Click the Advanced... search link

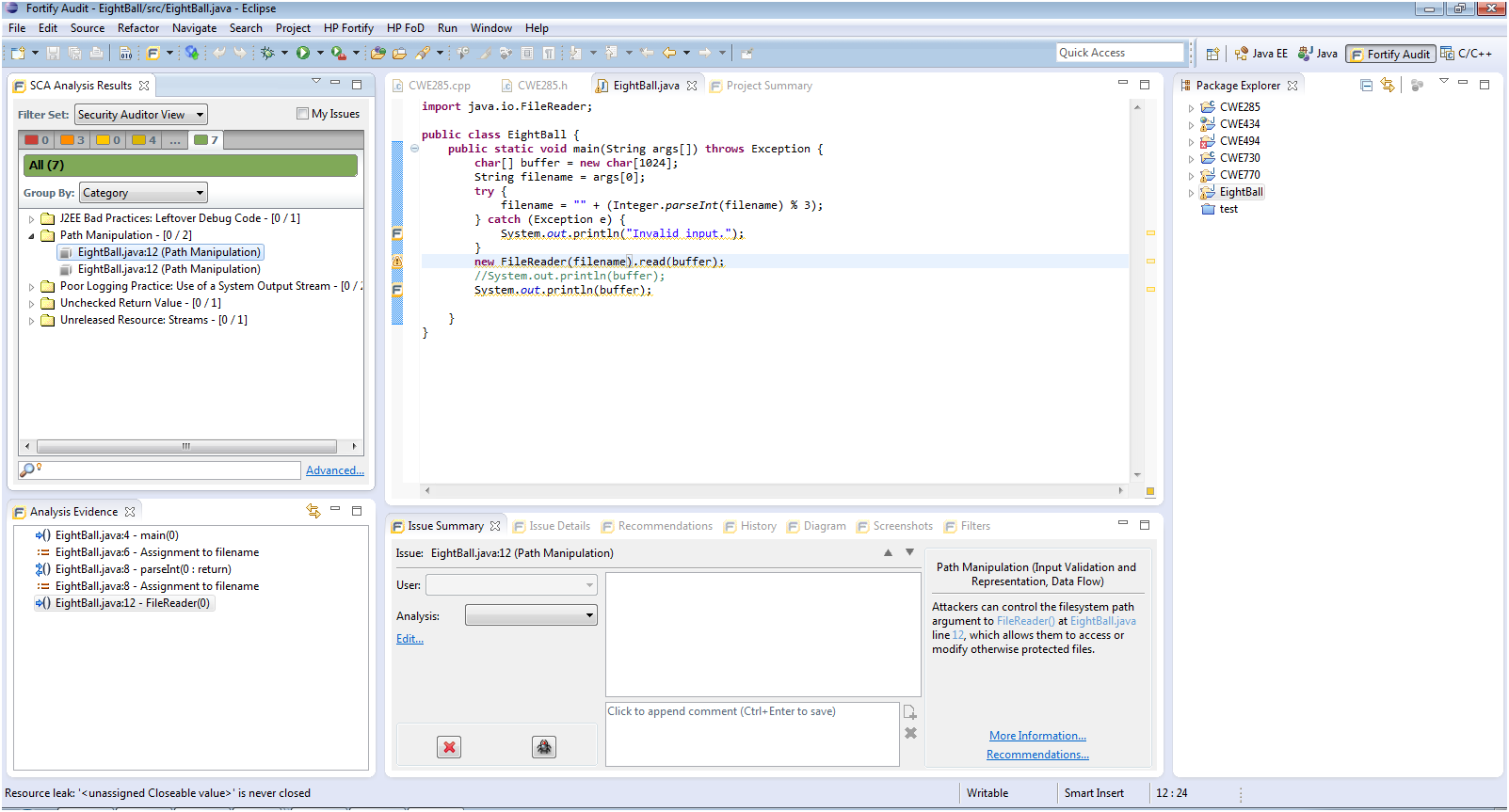pyautogui.click(x=335, y=470)
